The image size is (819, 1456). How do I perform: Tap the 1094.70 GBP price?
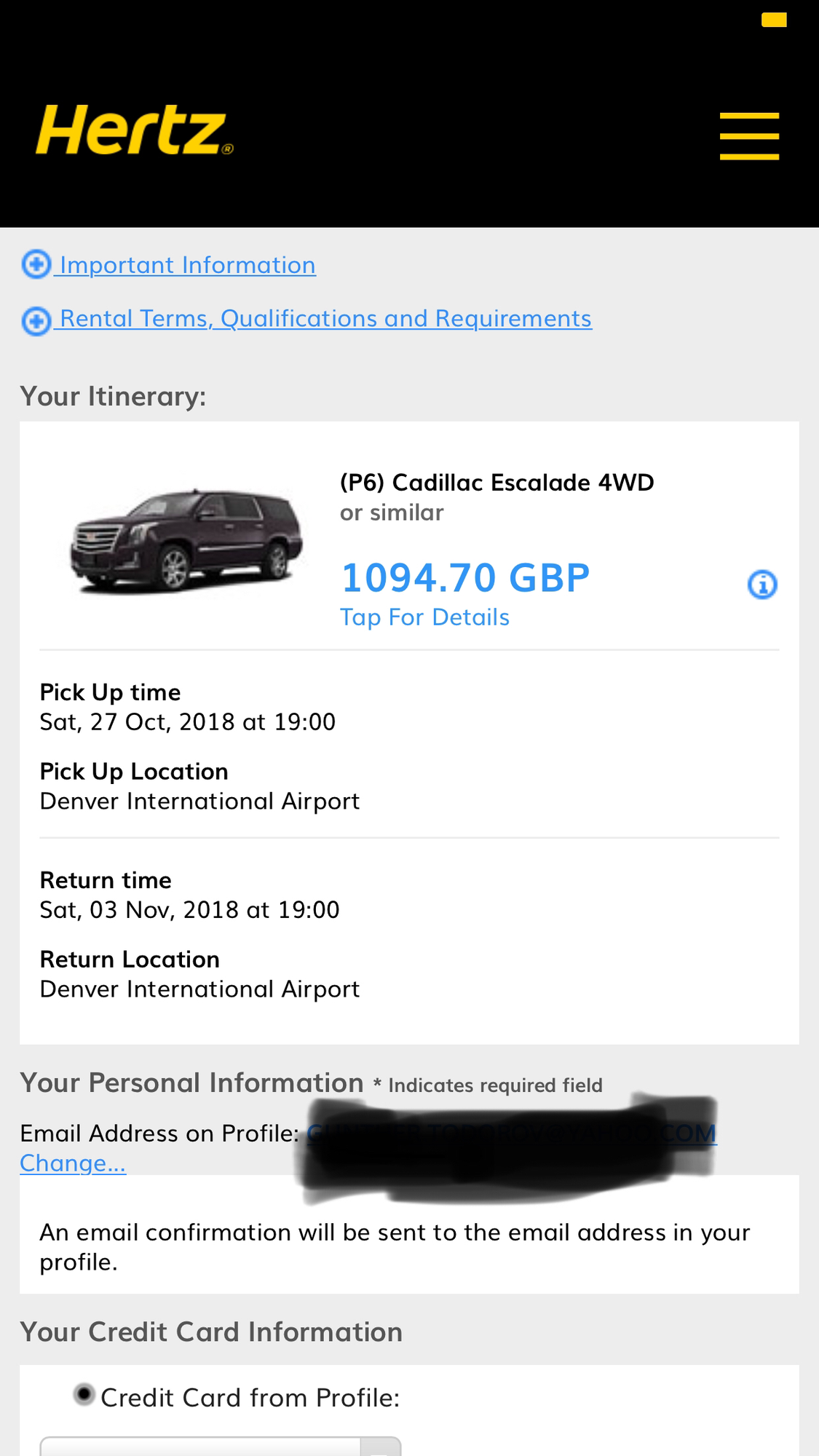[x=465, y=578]
